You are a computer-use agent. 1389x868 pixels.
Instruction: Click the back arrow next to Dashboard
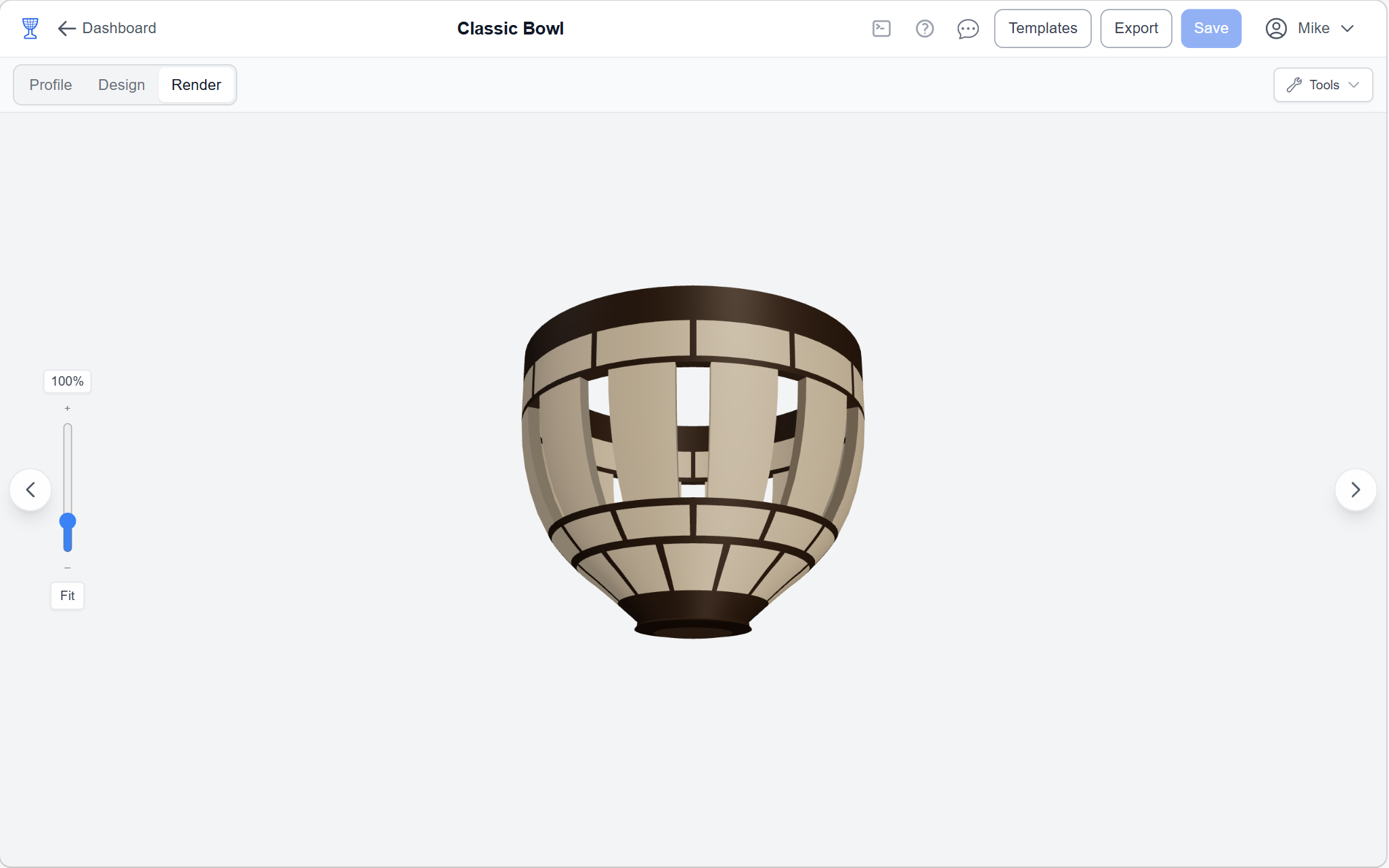[x=66, y=28]
